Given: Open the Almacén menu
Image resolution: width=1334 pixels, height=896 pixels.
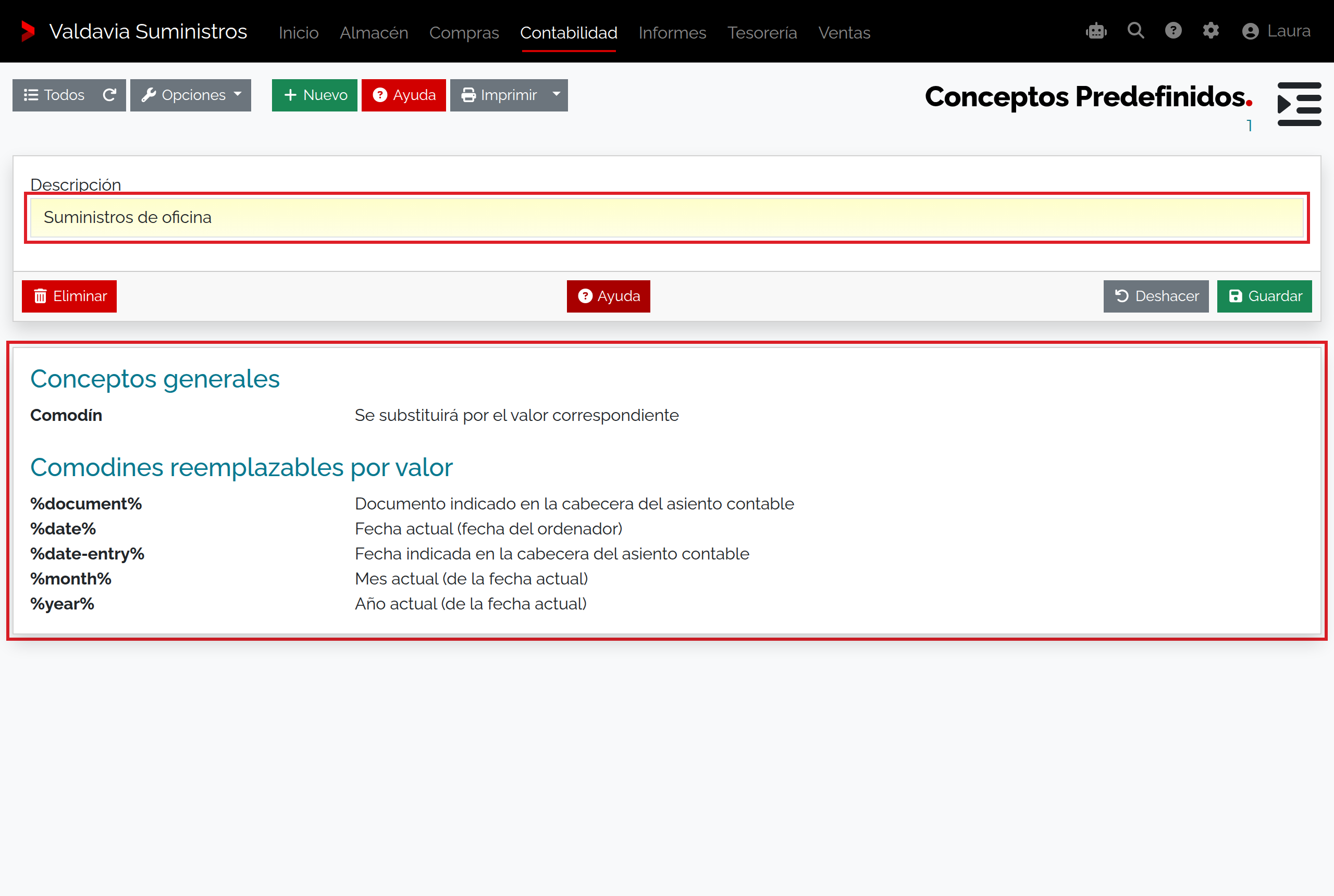Looking at the screenshot, I should (374, 33).
